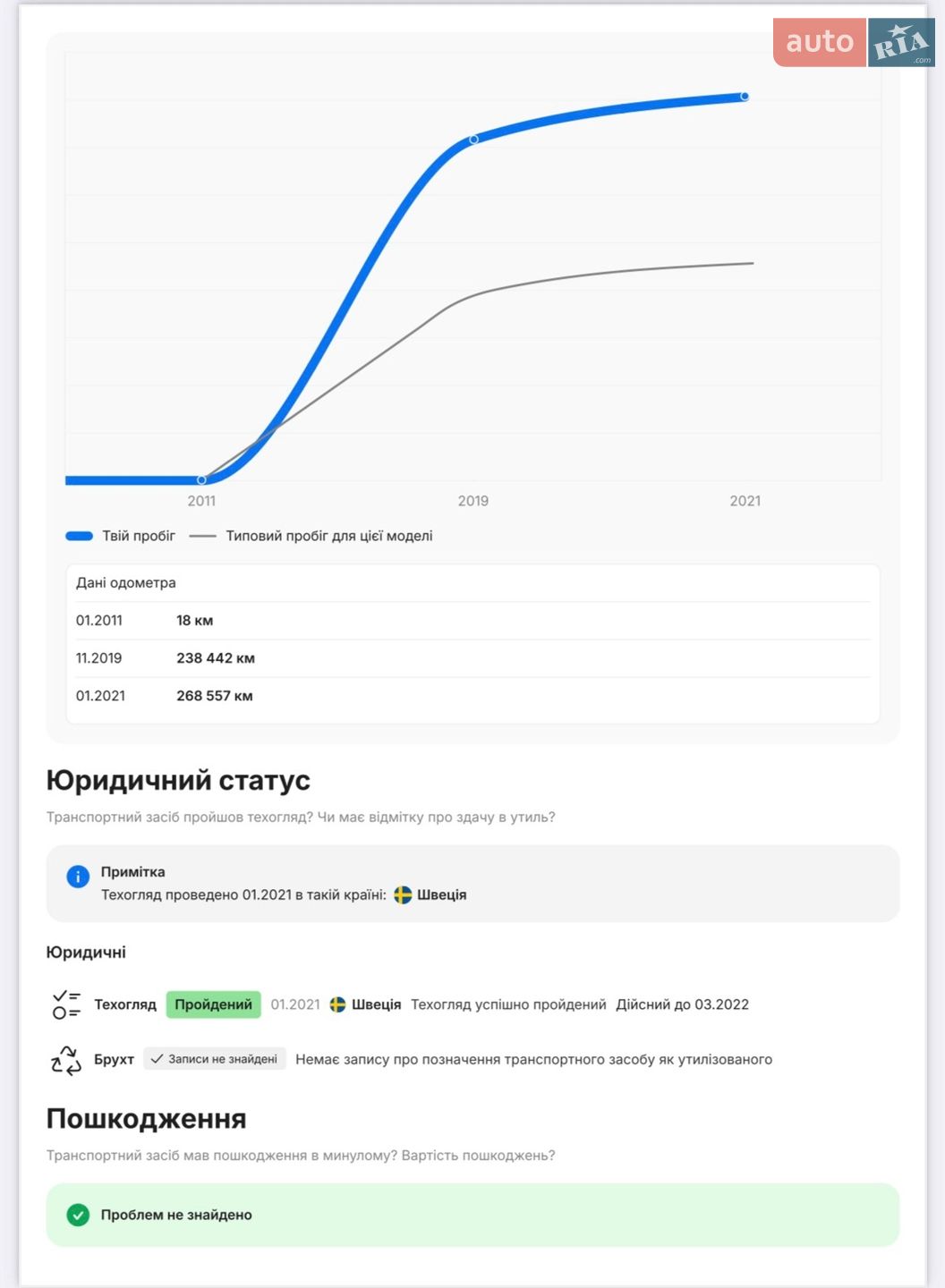Click the RIA.com logo icon
945x1288 pixels.
901,42
